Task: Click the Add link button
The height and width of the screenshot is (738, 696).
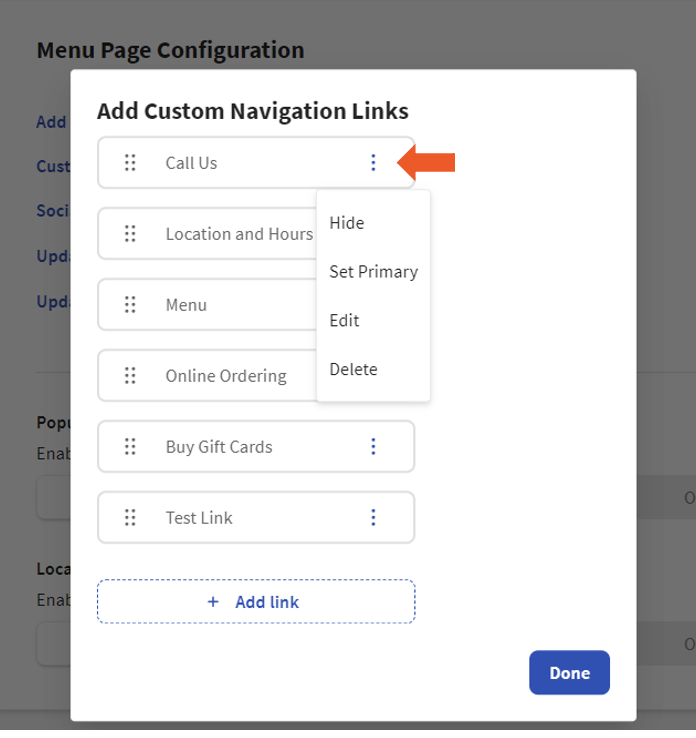Action: point(256,602)
